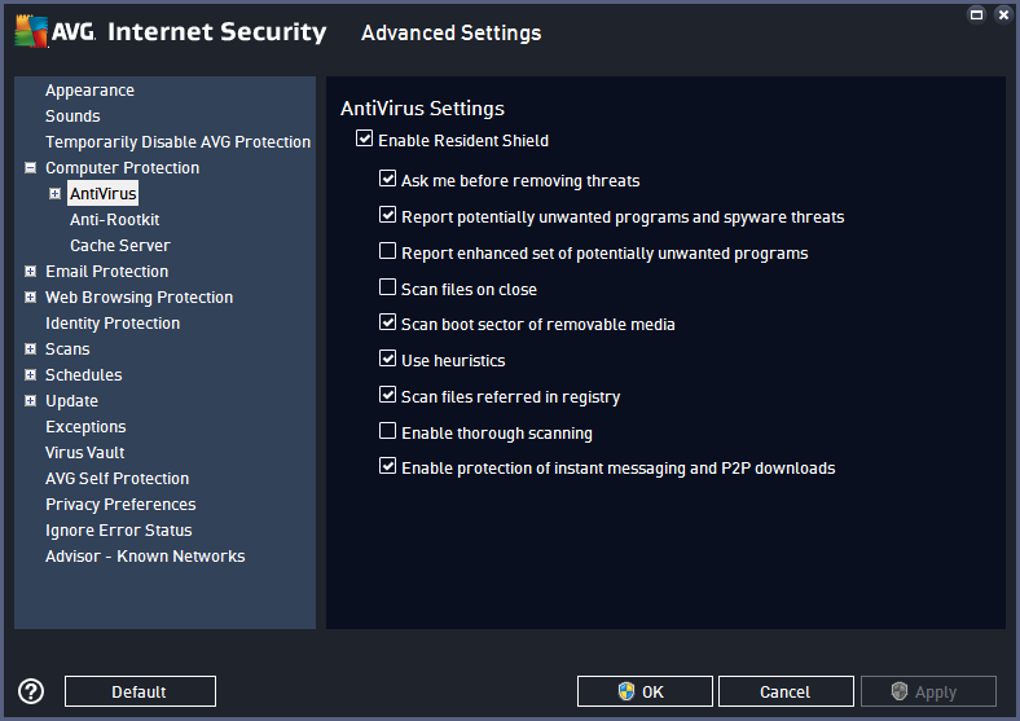Maximize the Advanced Settings window
This screenshot has height=721, width=1020.
[977, 15]
